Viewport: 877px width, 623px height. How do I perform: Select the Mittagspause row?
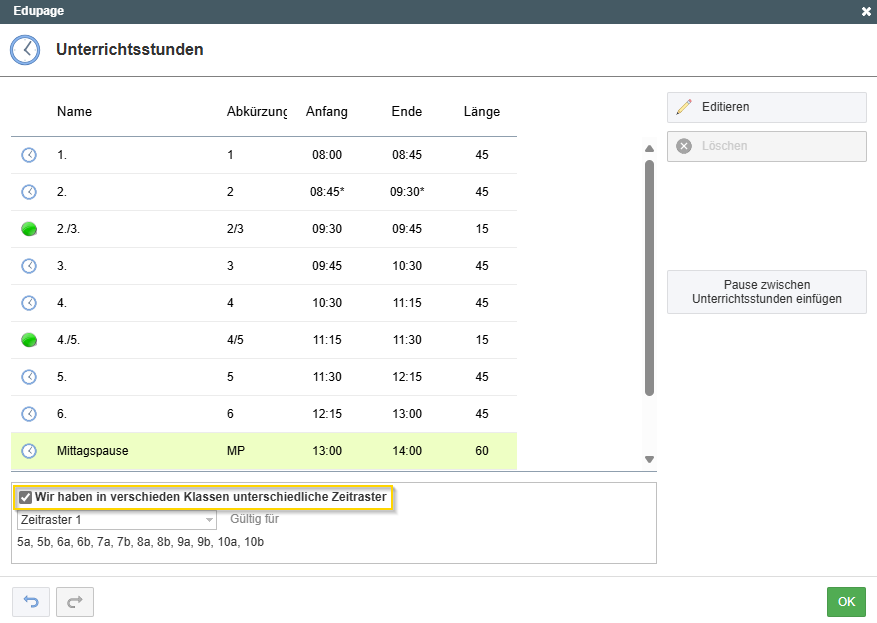coord(264,451)
